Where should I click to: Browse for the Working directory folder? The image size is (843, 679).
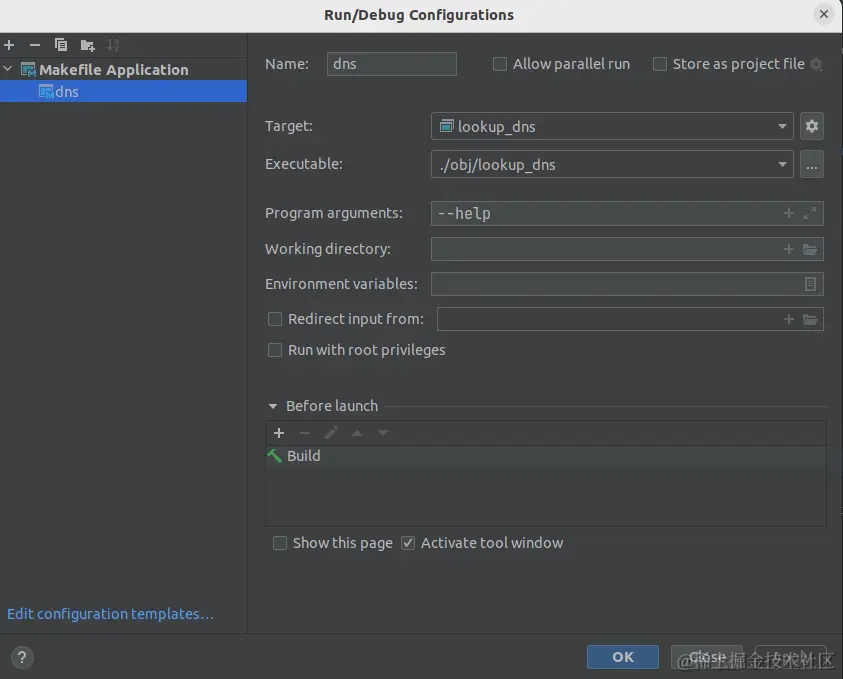[810, 249]
